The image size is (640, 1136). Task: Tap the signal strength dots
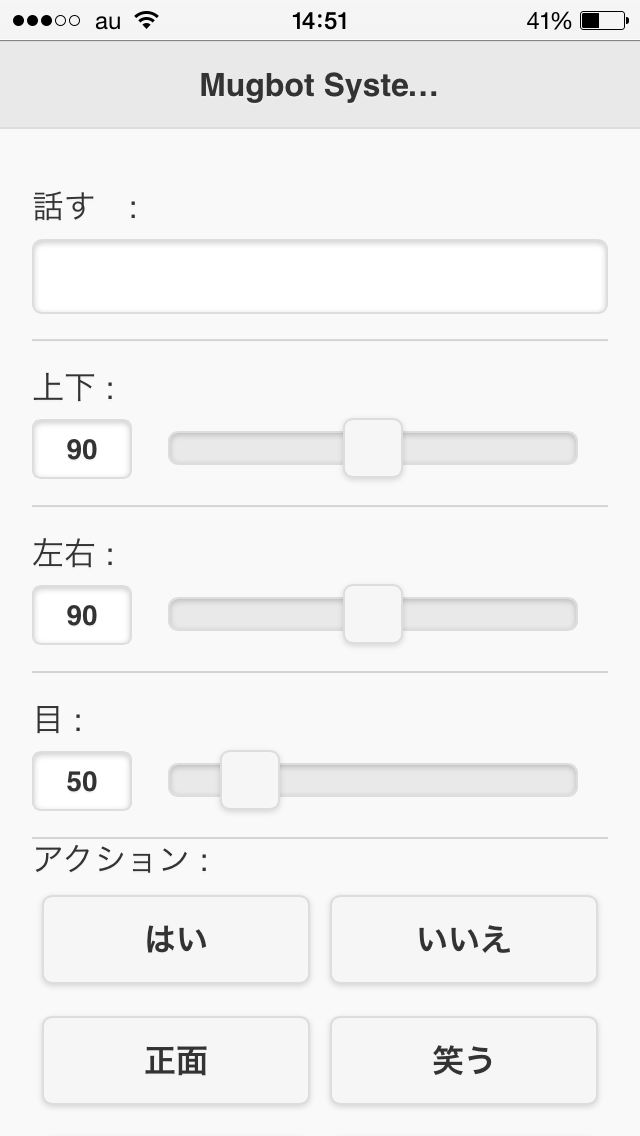pos(46,20)
